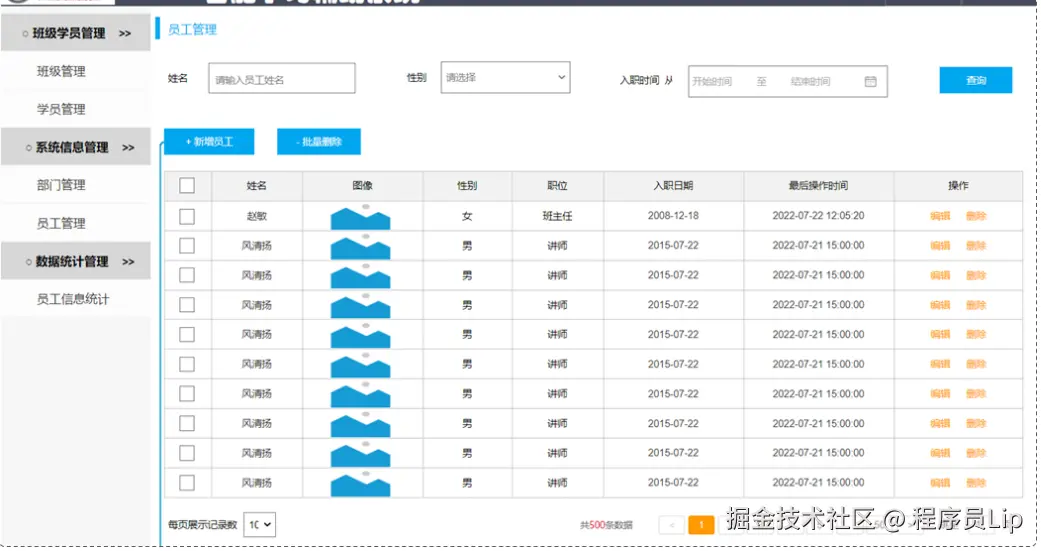
Task: Click the 姓名 column header
Action: (x=256, y=185)
